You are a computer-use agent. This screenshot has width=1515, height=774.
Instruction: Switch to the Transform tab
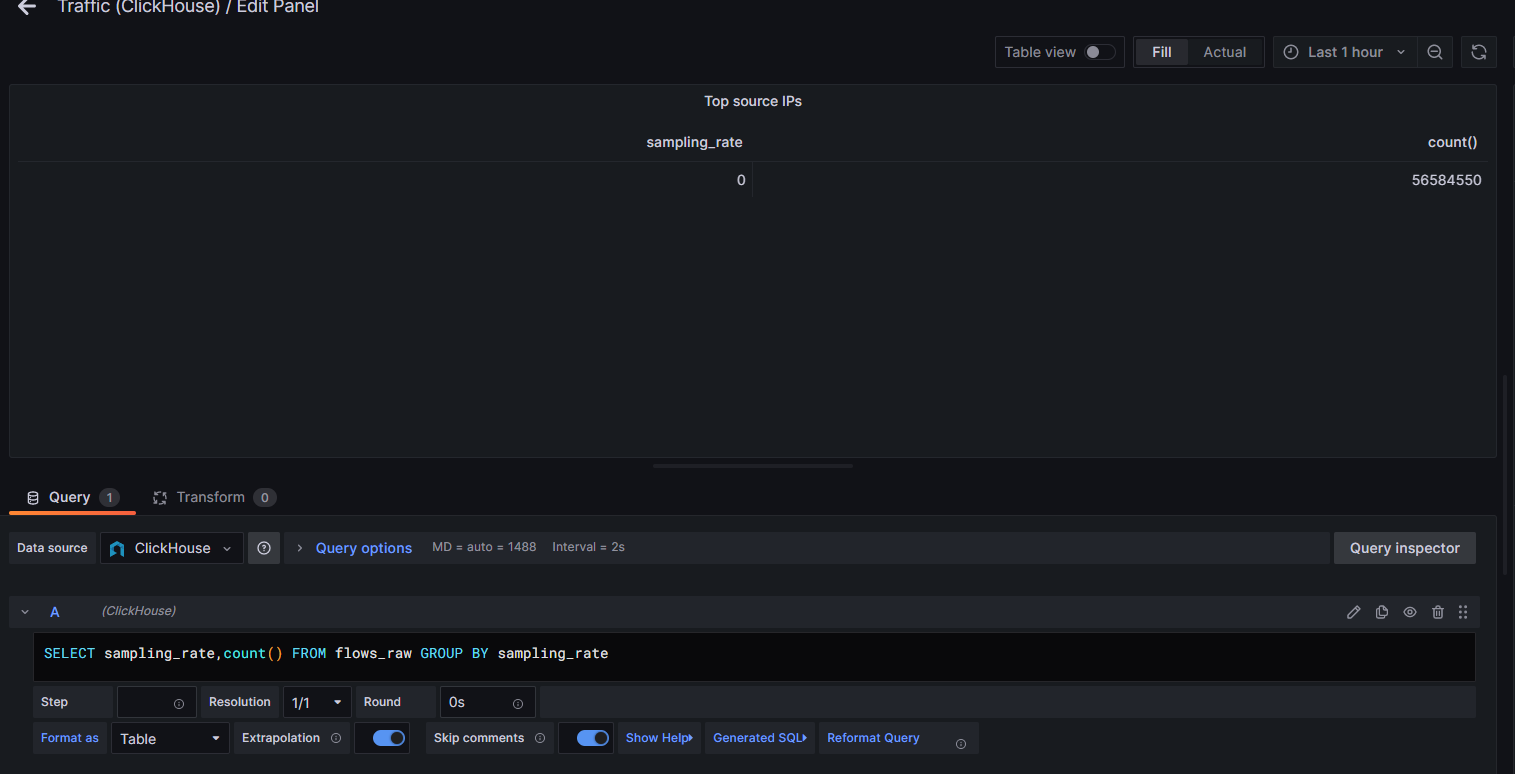[x=211, y=497]
